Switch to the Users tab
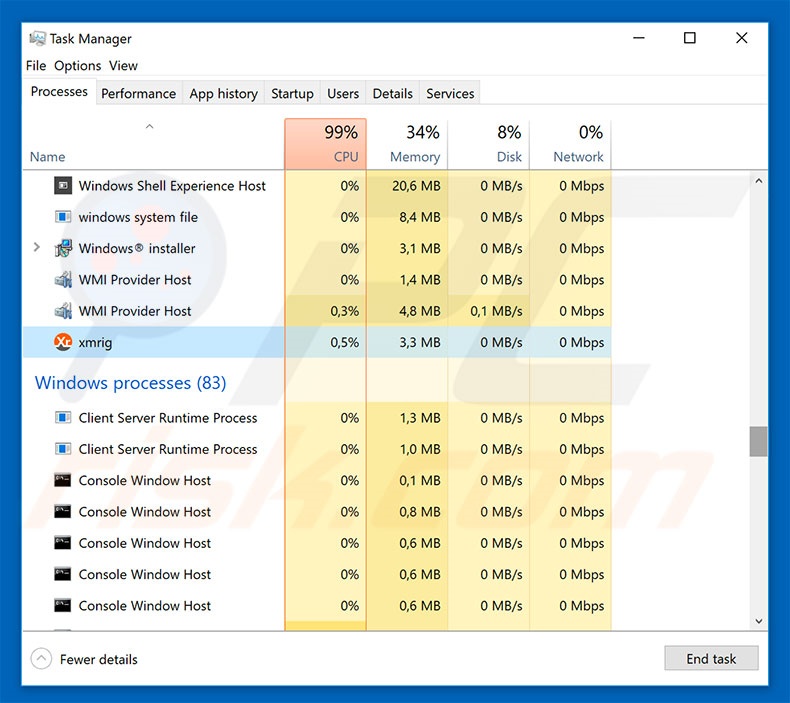Image resolution: width=790 pixels, height=703 pixels. click(x=343, y=93)
